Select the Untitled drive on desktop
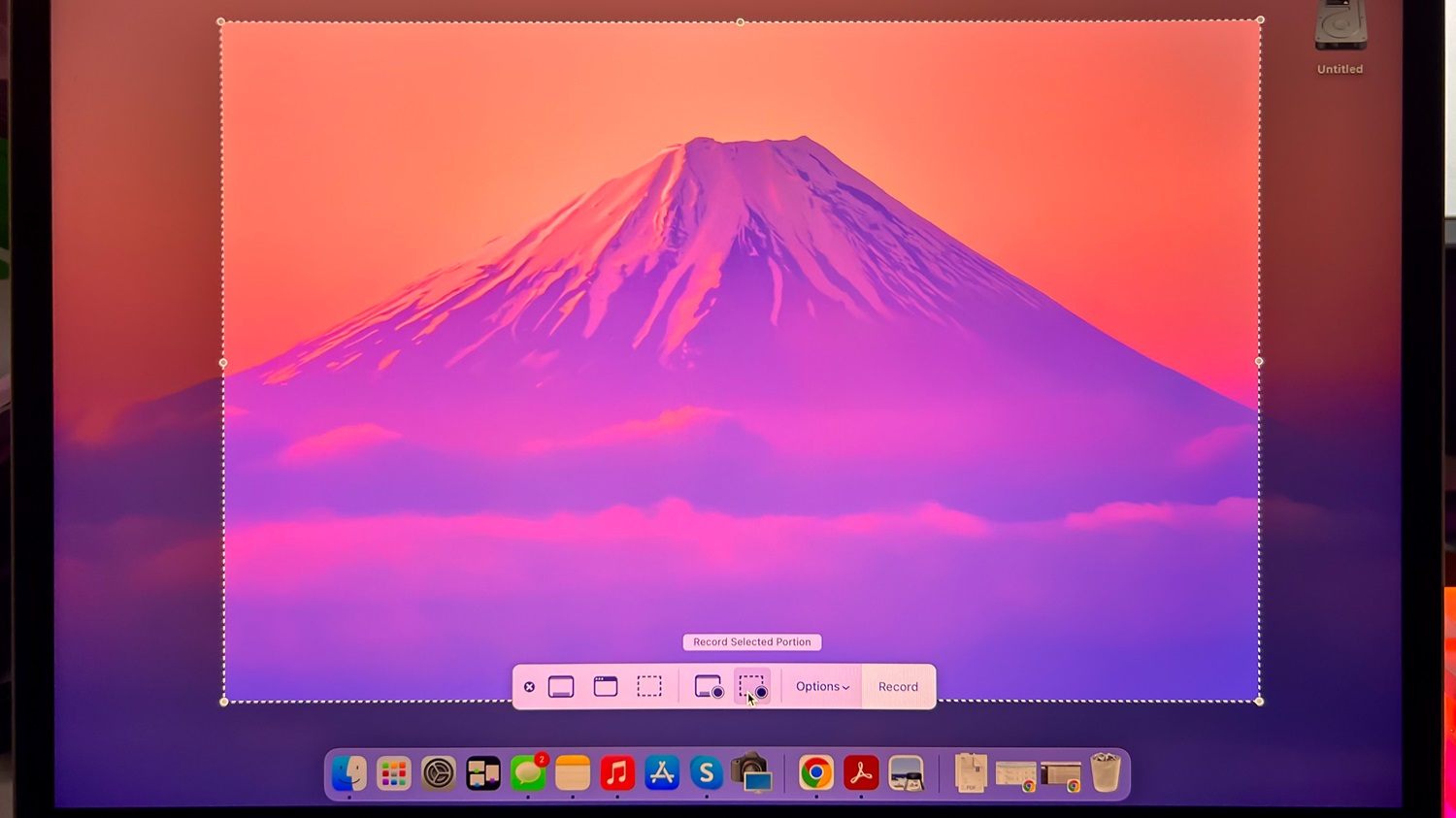 pos(1340,37)
